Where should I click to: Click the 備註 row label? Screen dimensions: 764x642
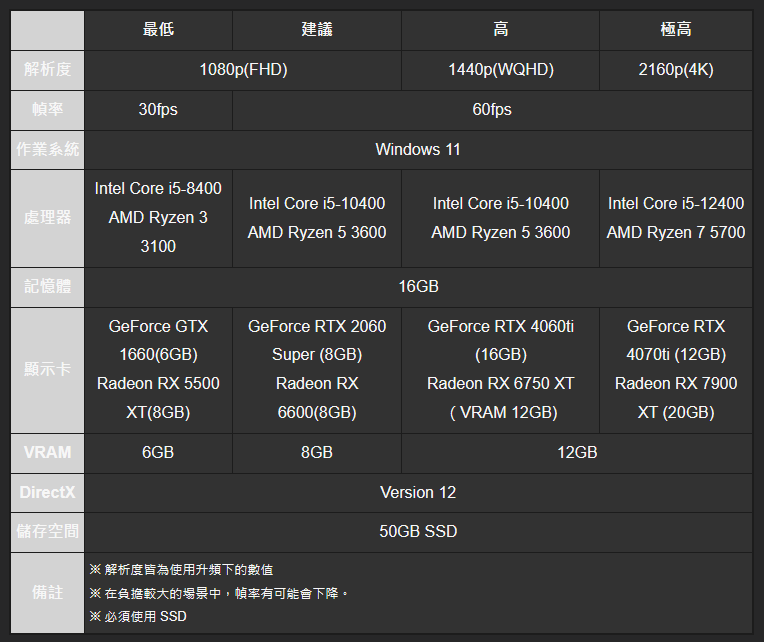[x=48, y=593]
